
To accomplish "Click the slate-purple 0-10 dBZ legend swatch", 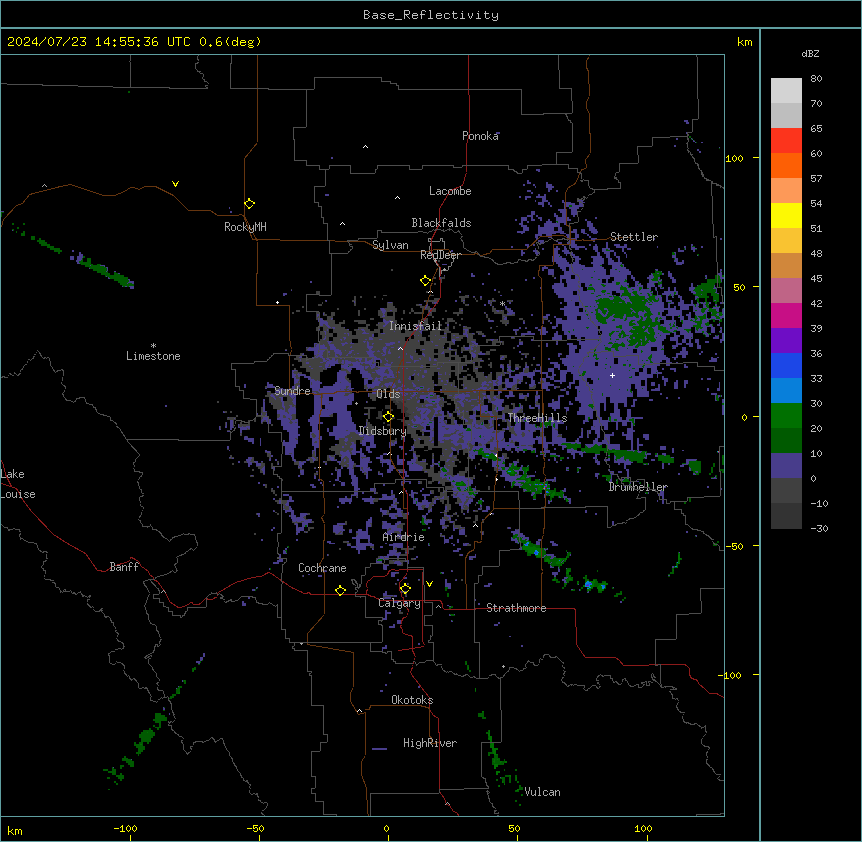I will tap(786, 466).
